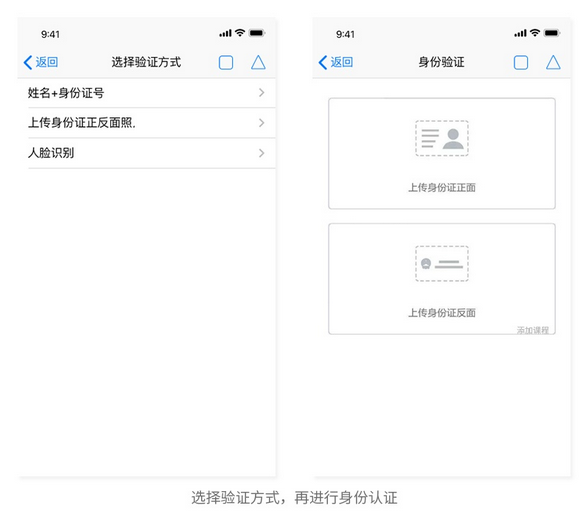Click the ID card back placeholder icon
Screen dimensions: 587x520
coord(442,264)
